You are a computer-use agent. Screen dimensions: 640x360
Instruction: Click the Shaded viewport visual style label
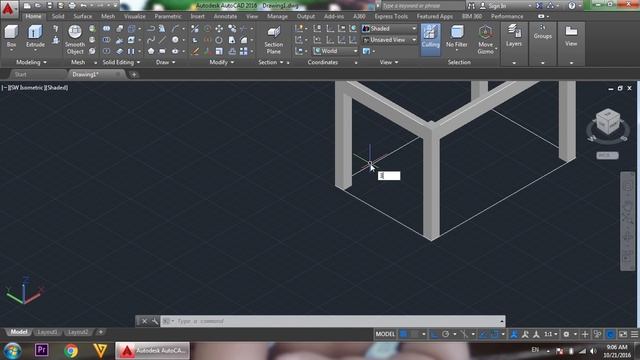point(56,88)
